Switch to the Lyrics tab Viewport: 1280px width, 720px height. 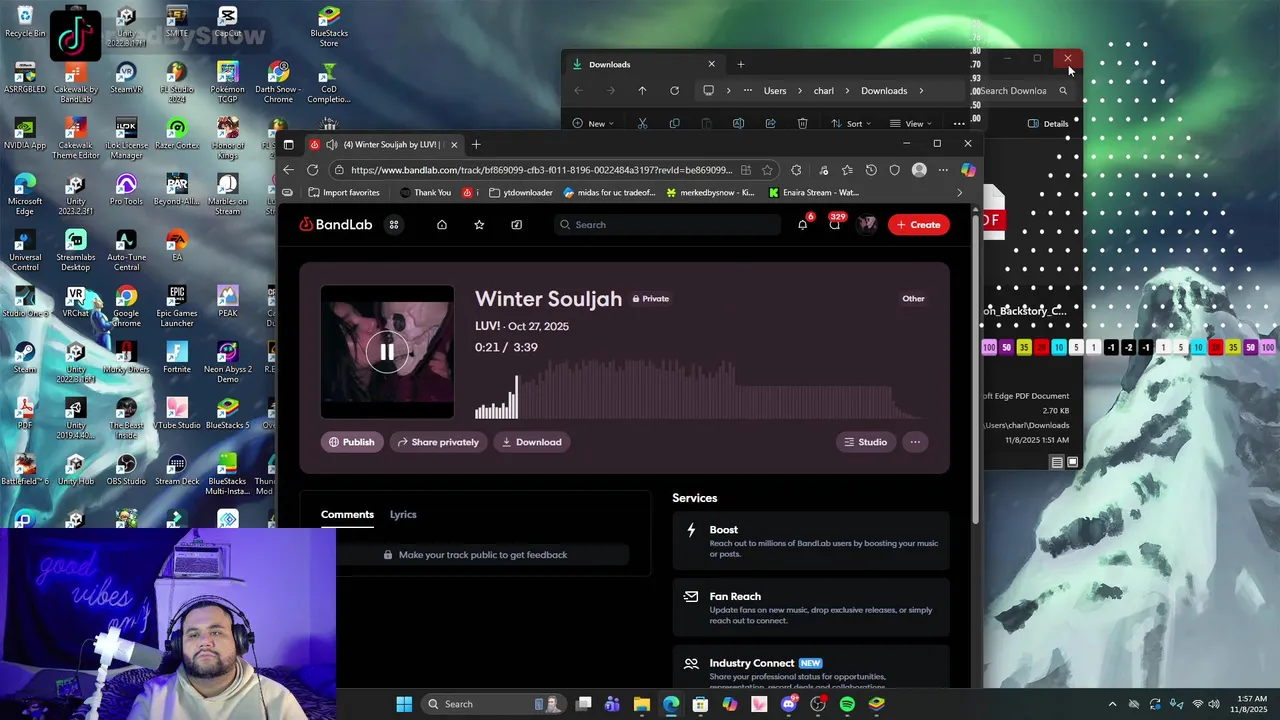(403, 514)
